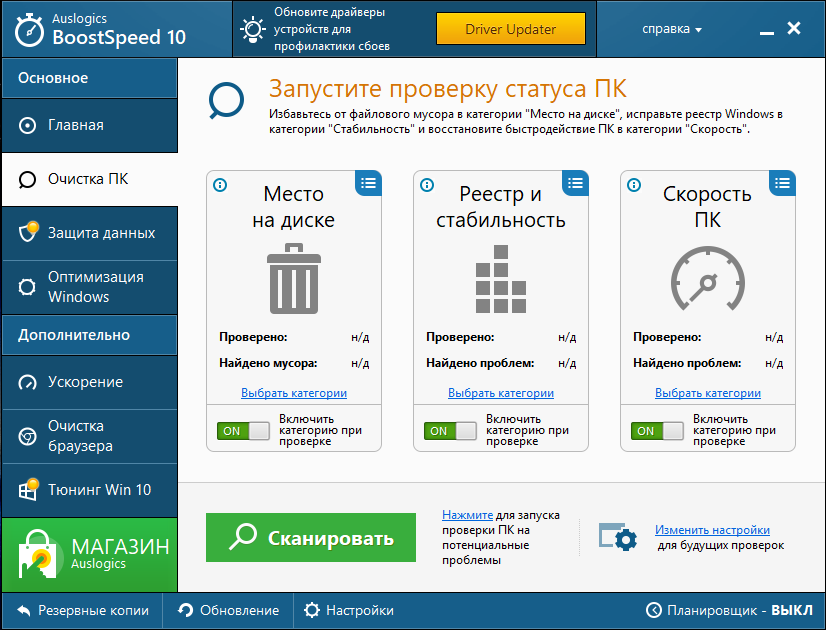Click the Планировщик clock icon
Image resolution: width=826 pixels, height=630 pixels.
[x=654, y=610]
